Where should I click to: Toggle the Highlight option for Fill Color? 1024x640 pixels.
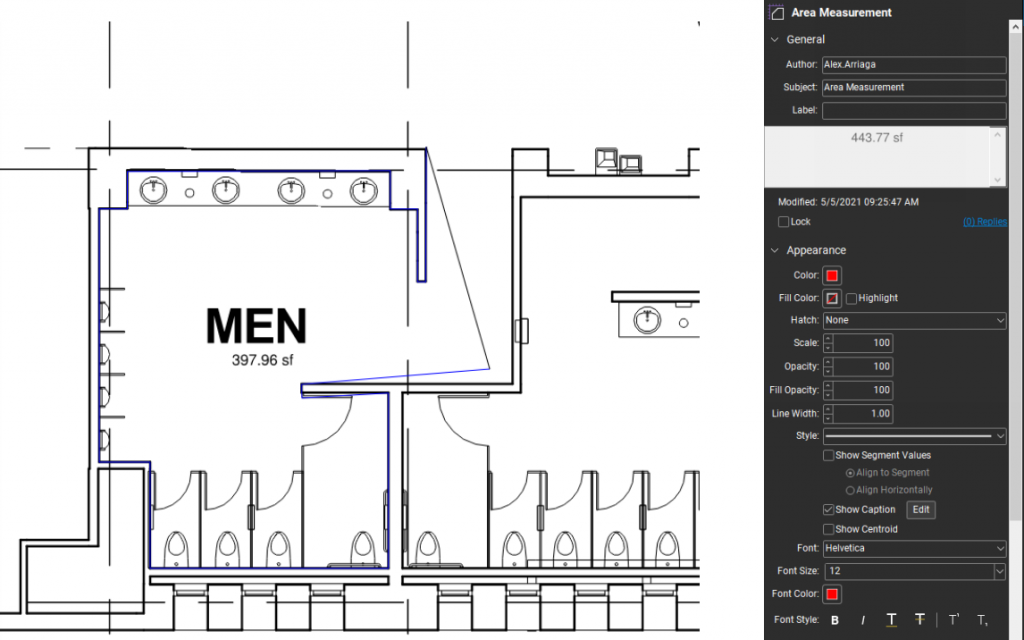(x=852, y=297)
